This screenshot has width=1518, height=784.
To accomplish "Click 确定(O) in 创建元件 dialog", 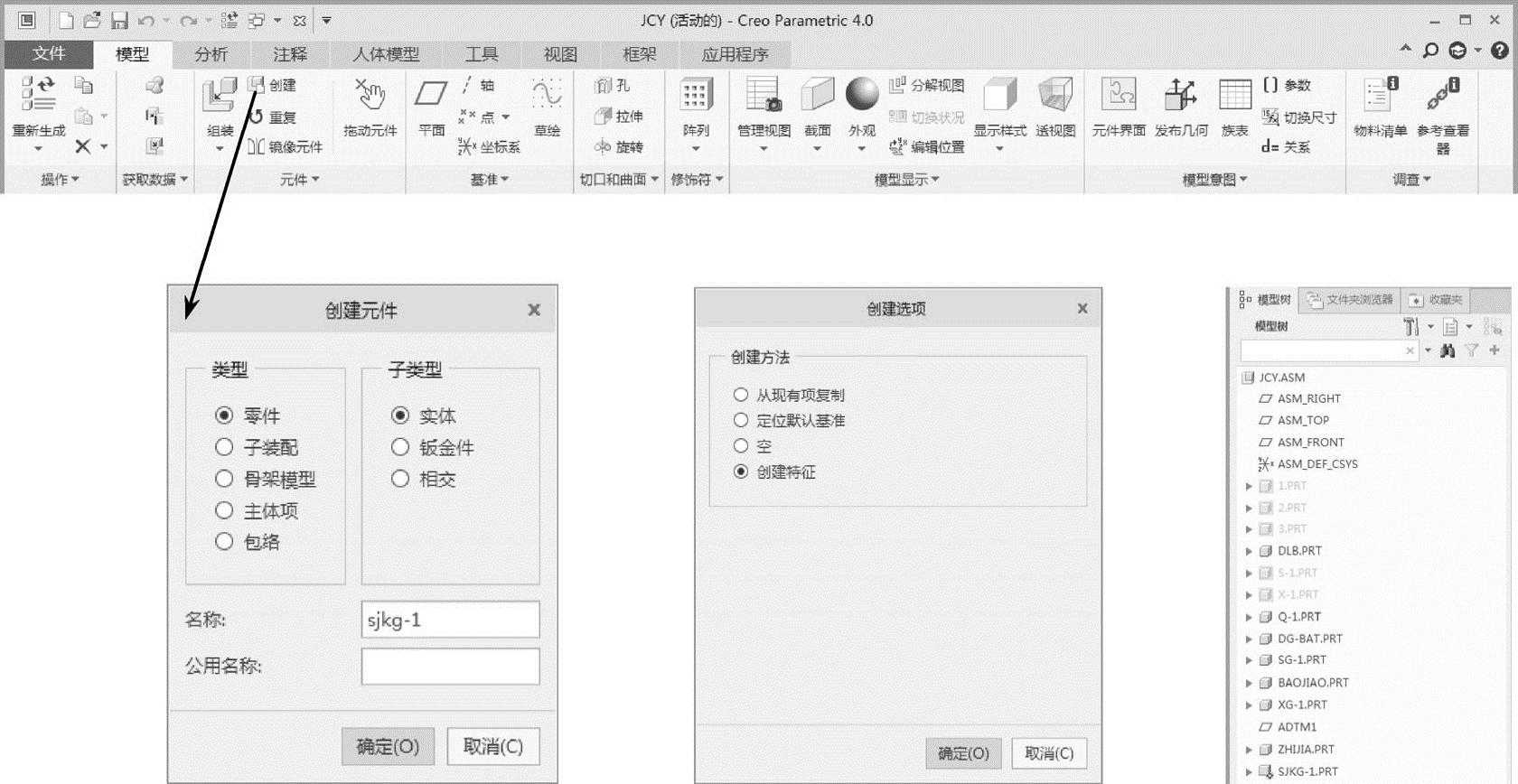I will (388, 746).
